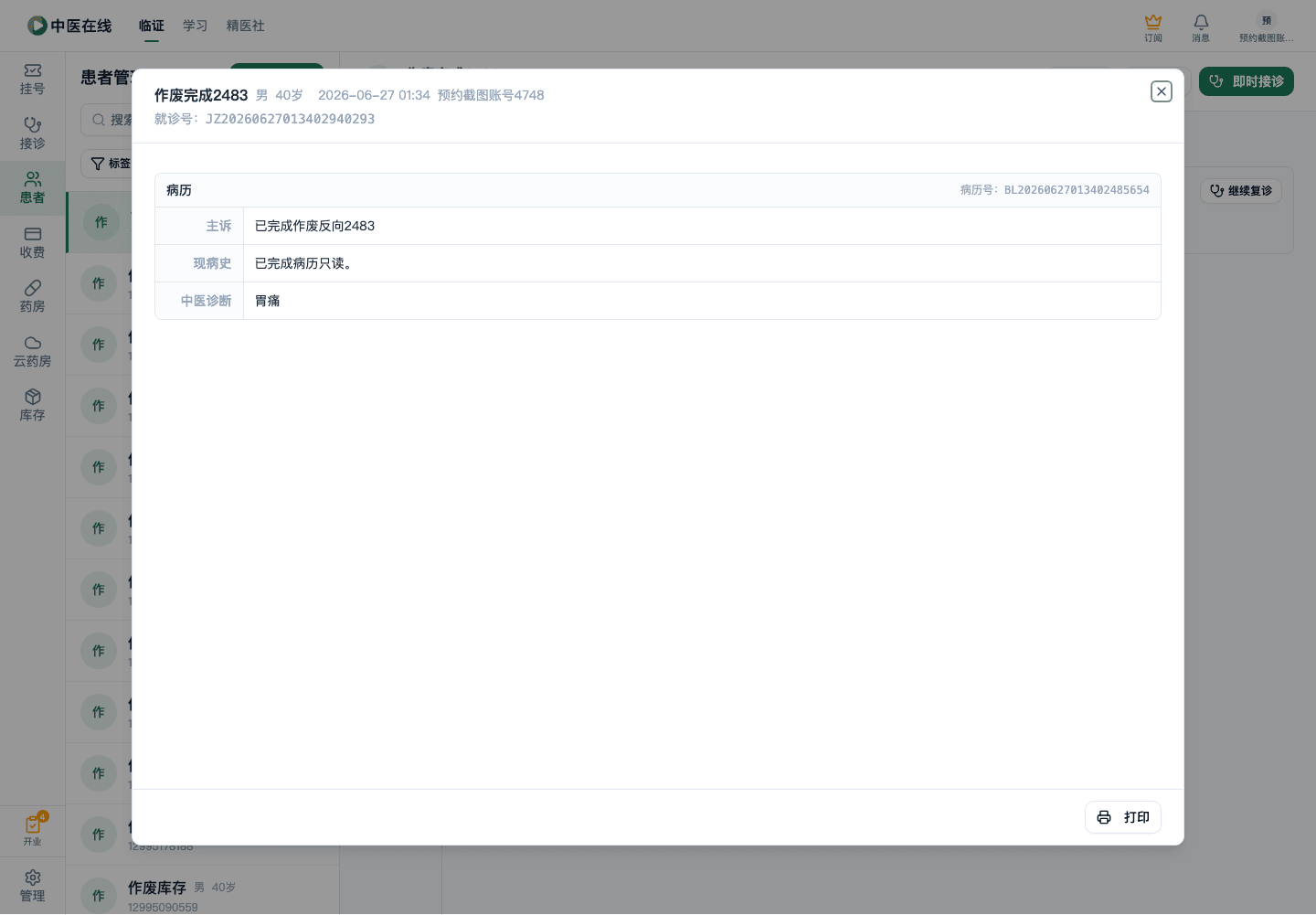The width and height of the screenshot is (1316, 915).
Task: Click the visit date 2026-06-27 01:34
Action: [374, 95]
